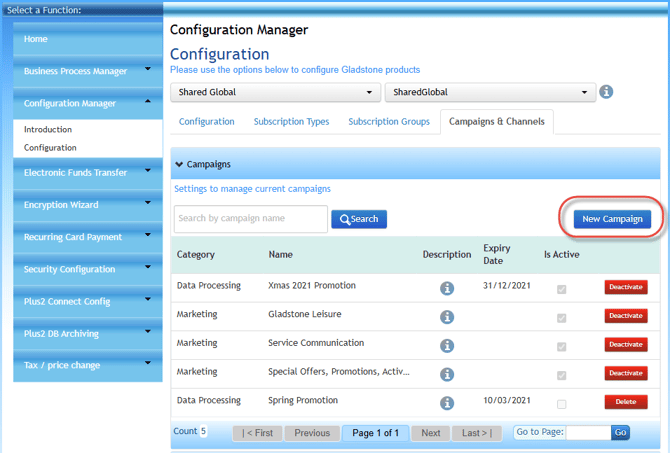Open Configuration sidebar sub-item
Image resolution: width=670 pixels, height=453 pixels.
(50, 148)
